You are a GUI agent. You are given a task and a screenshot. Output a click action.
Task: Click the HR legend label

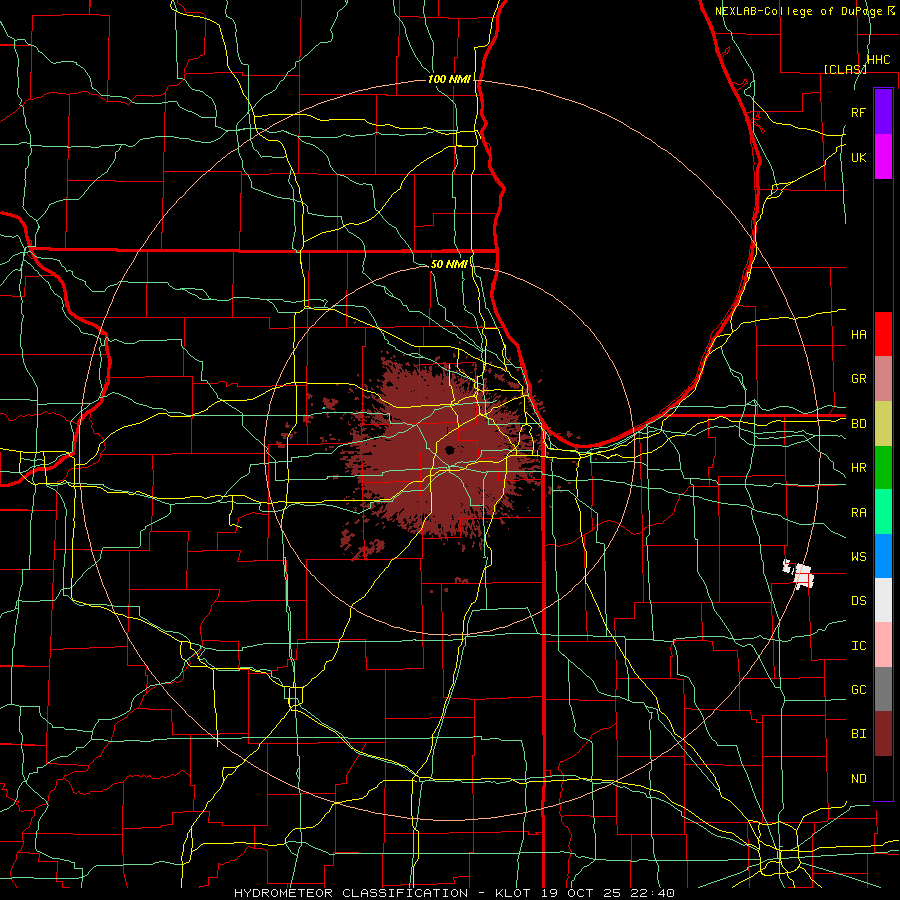(x=859, y=468)
